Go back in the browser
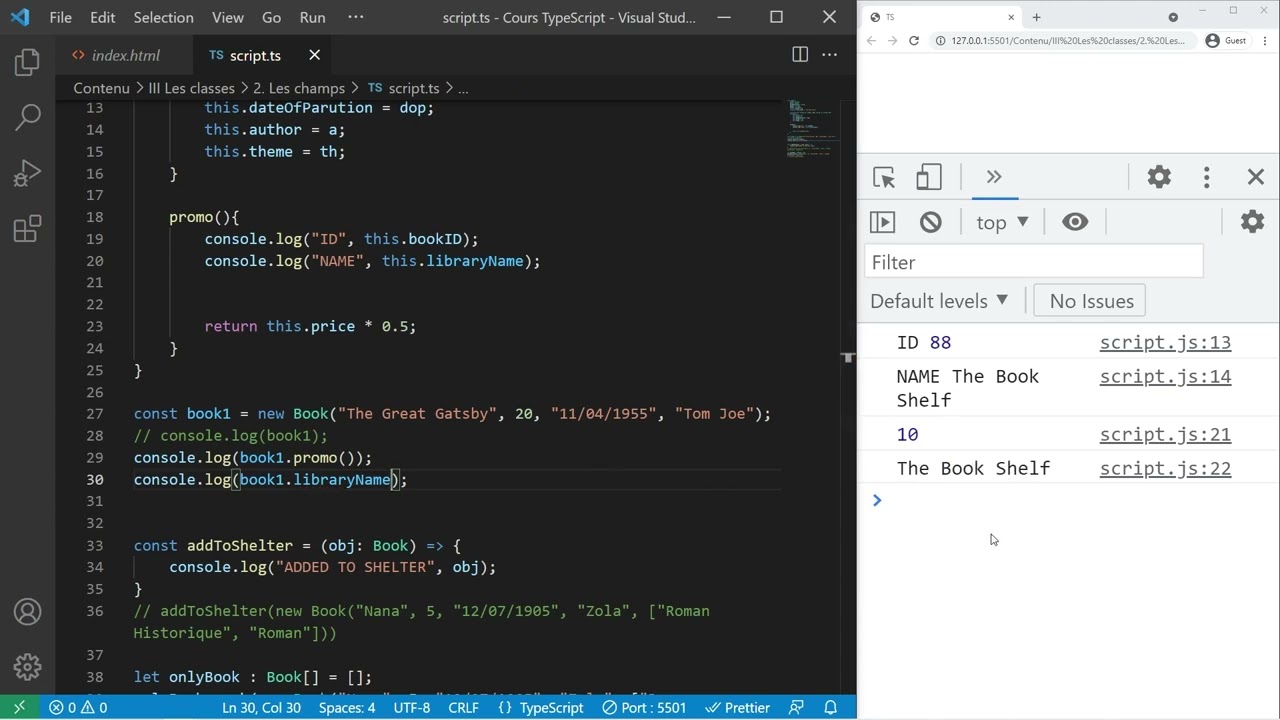Viewport: 1280px width, 720px height. (x=871, y=41)
